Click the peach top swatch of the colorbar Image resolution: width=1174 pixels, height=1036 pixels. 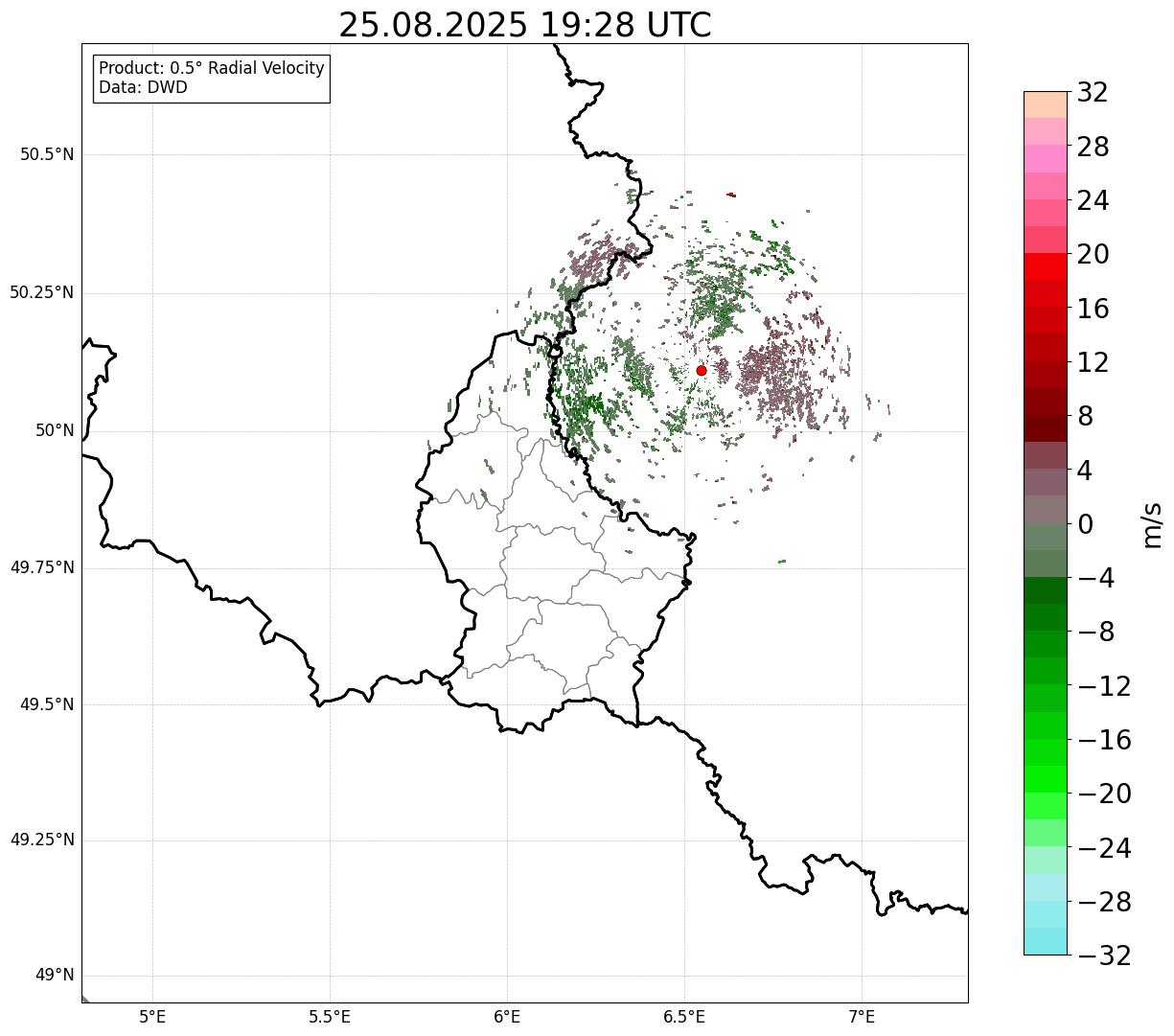coord(1046,104)
